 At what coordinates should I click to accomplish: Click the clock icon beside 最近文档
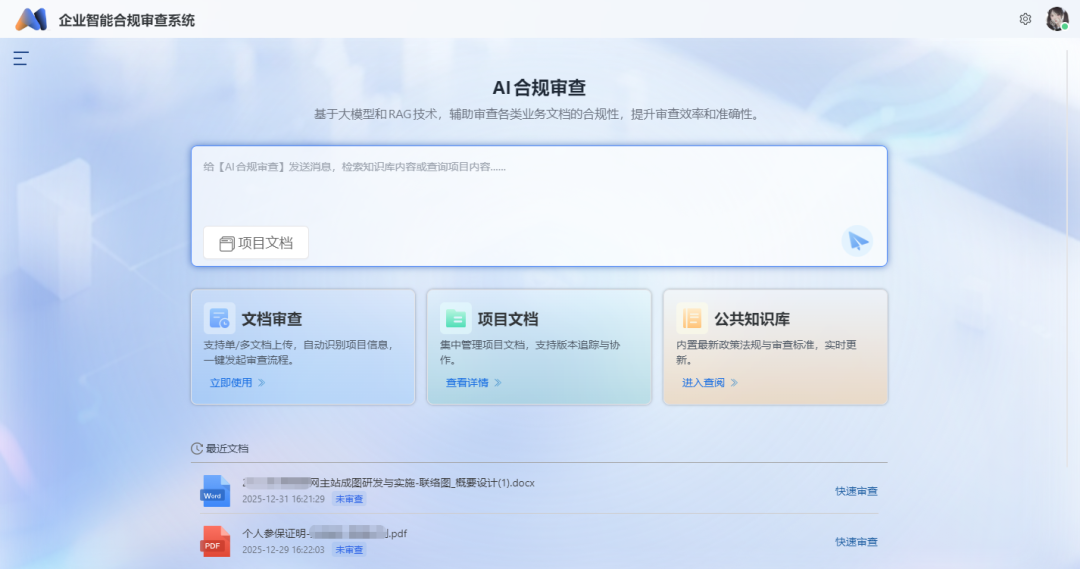pyautogui.click(x=197, y=448)
